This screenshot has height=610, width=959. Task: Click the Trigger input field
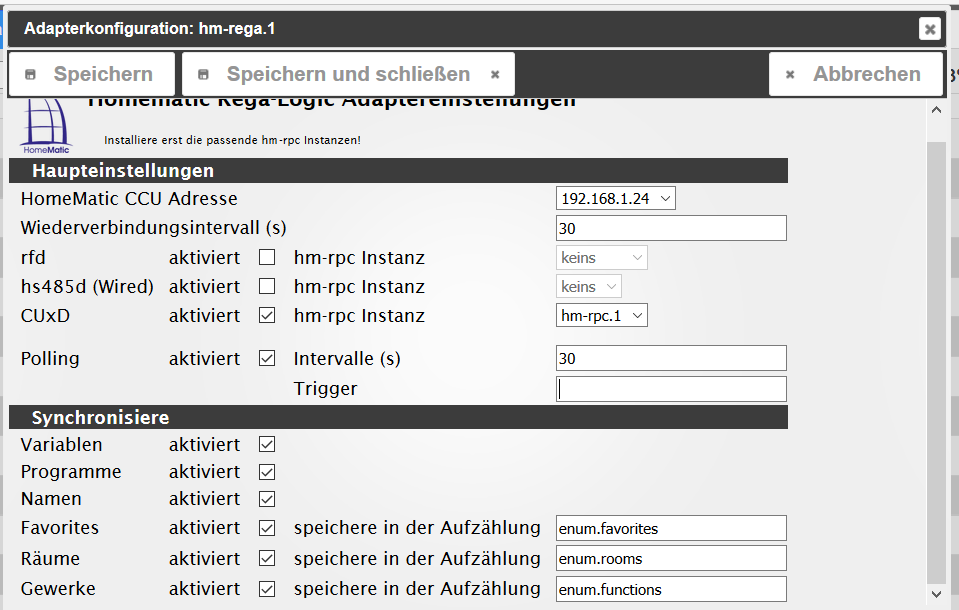tap(671, 389)
